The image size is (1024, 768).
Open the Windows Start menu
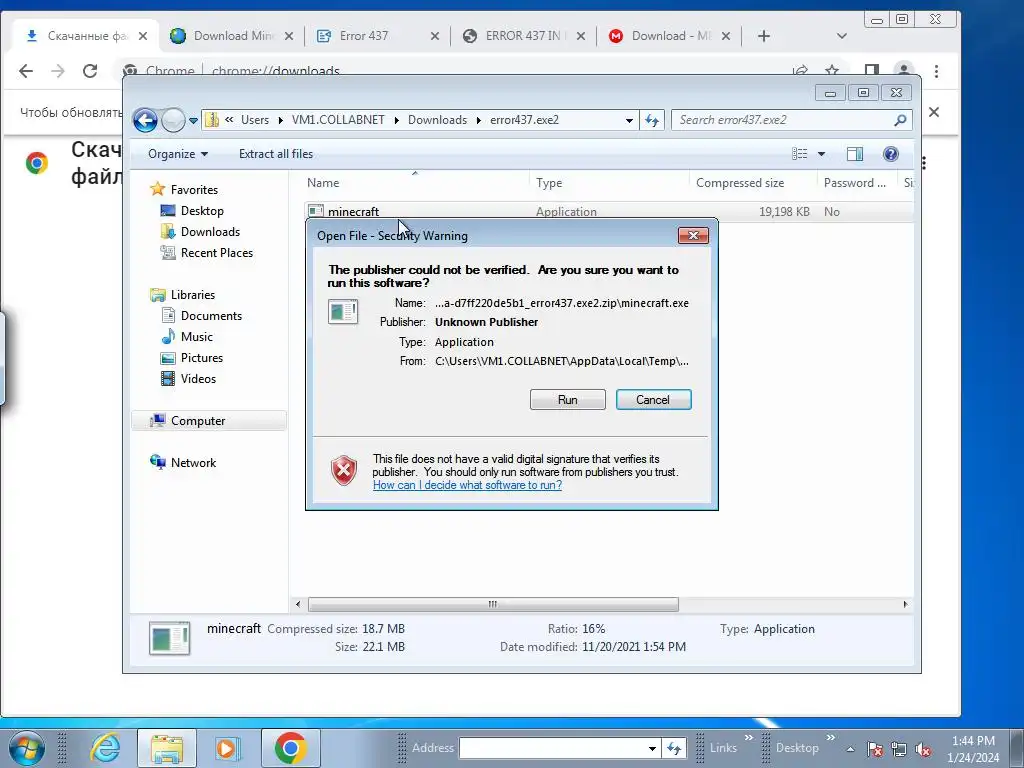pos(25,748)
